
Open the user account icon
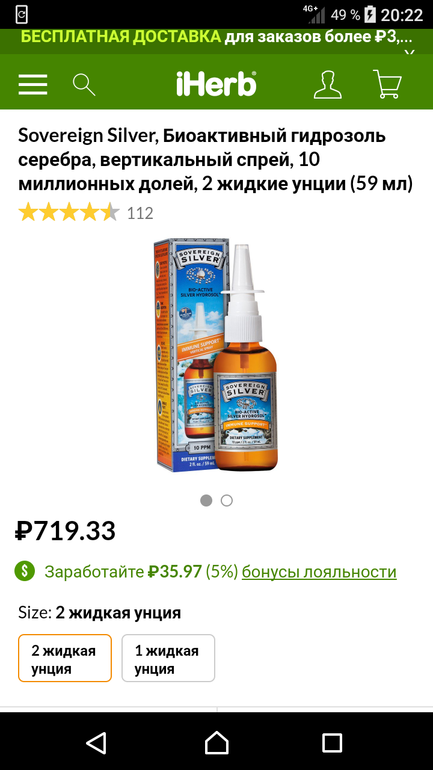coord(327,84)
